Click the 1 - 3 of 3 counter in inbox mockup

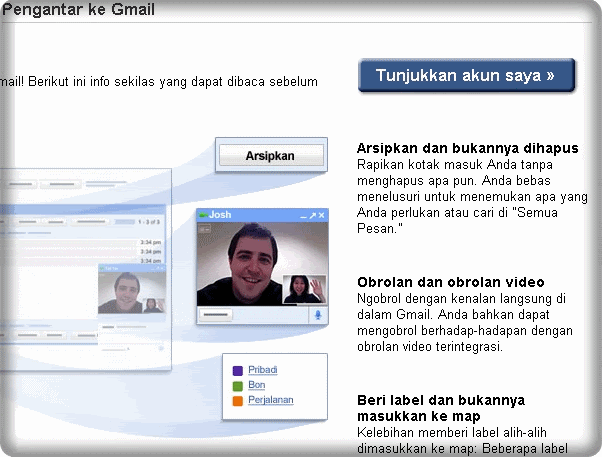(x=149, y=222)
